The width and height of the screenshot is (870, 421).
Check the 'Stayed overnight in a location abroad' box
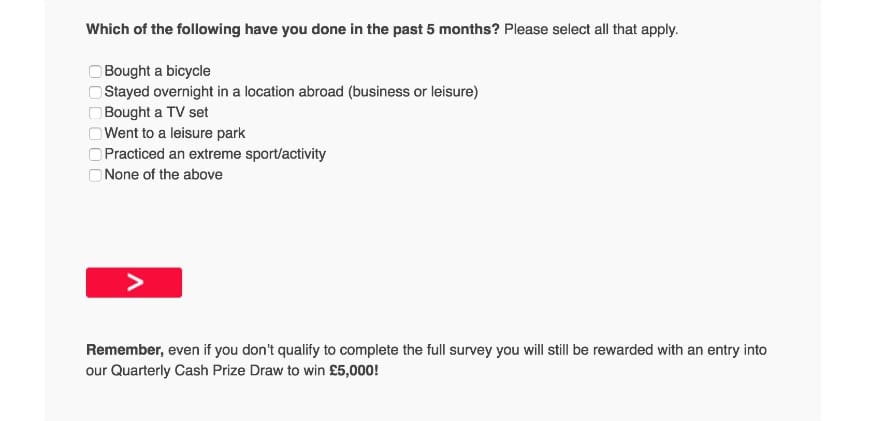95,92
